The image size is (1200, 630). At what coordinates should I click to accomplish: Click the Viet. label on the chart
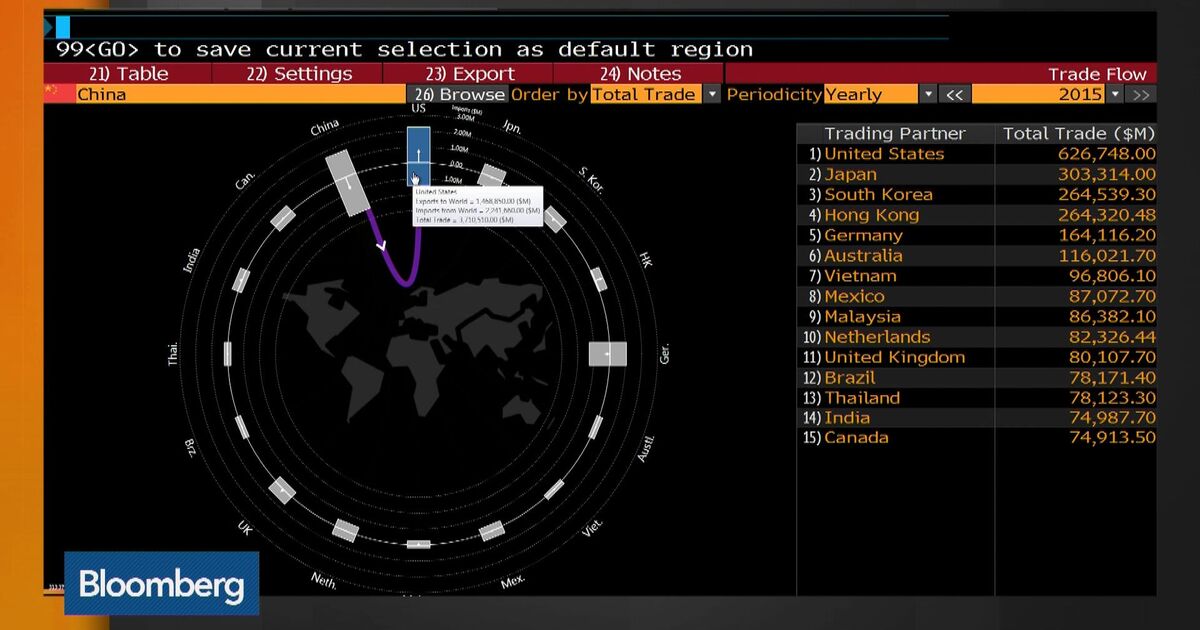pyautogui.click(x=592, y=528)
